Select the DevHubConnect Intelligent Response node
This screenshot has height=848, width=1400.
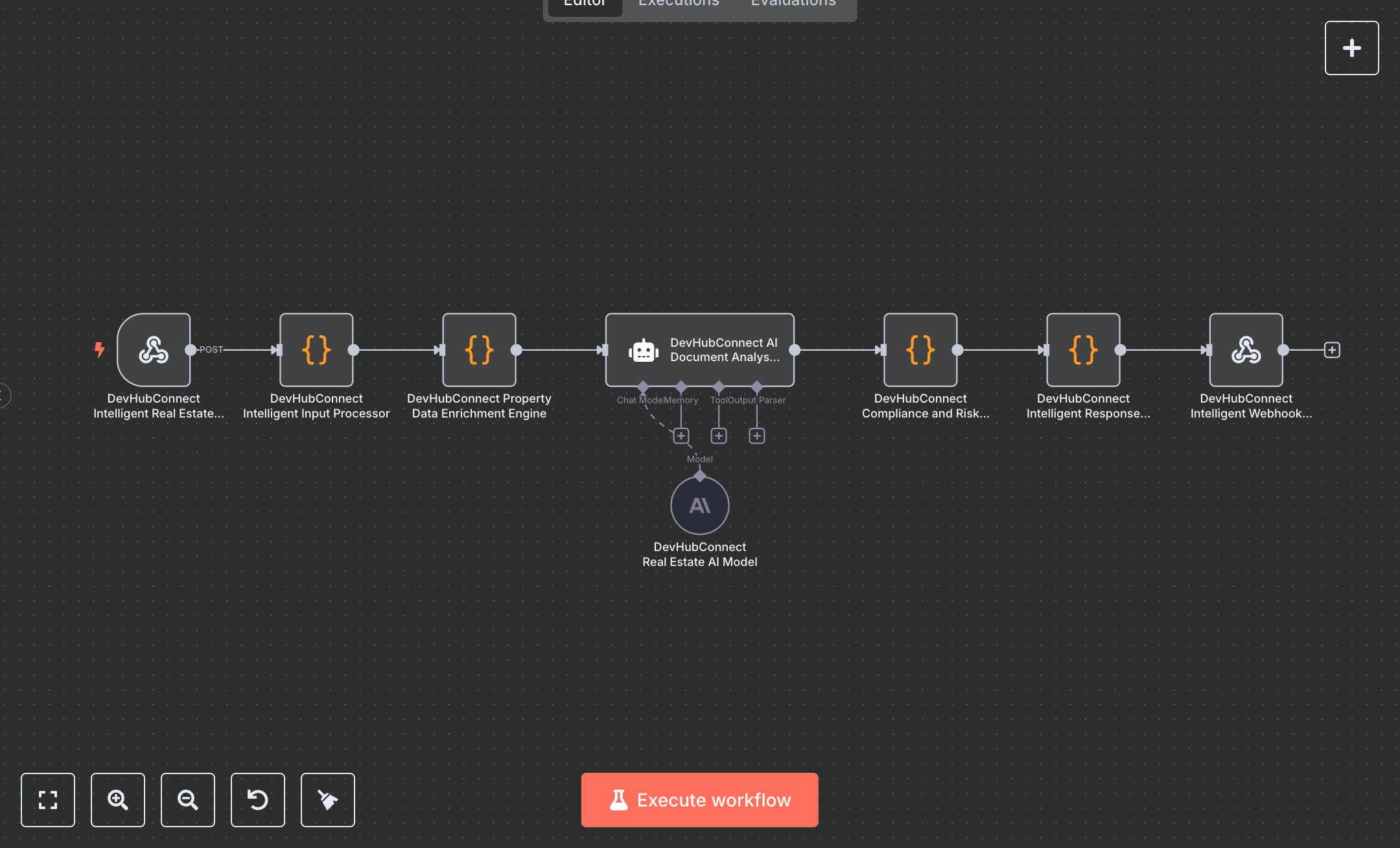point(1083,350)
